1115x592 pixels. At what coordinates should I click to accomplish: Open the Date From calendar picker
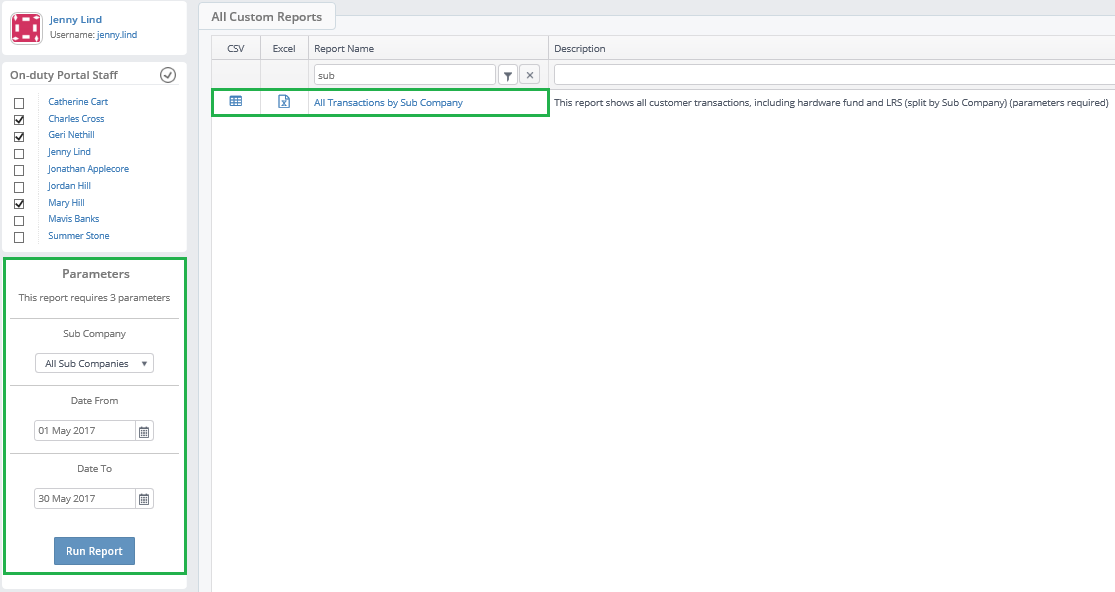point(144,431)
